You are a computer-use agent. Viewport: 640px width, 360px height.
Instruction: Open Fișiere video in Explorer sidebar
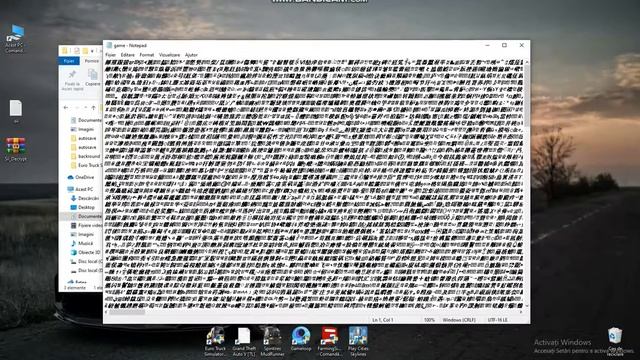click(86, 225)
